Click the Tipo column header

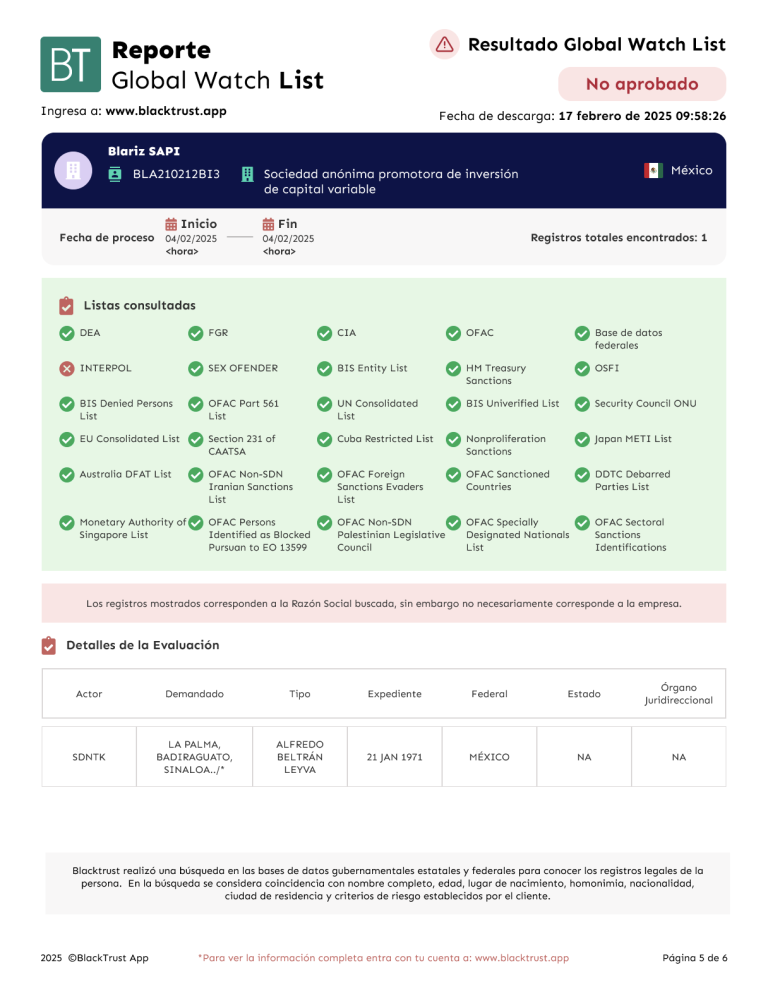tap(300, 694)
